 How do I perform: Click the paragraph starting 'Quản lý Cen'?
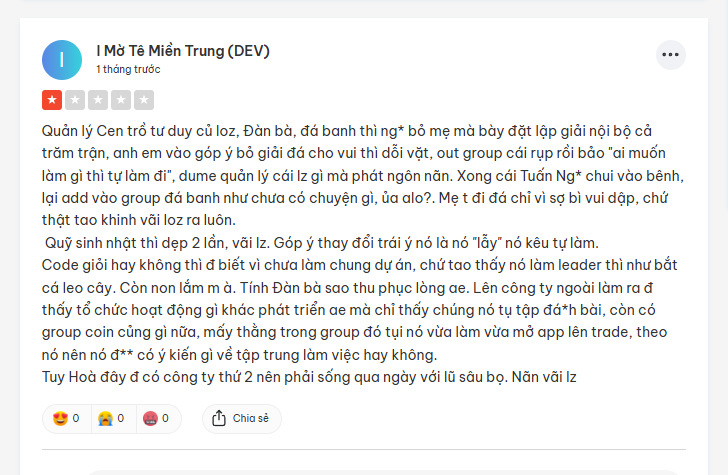[363, 176]
